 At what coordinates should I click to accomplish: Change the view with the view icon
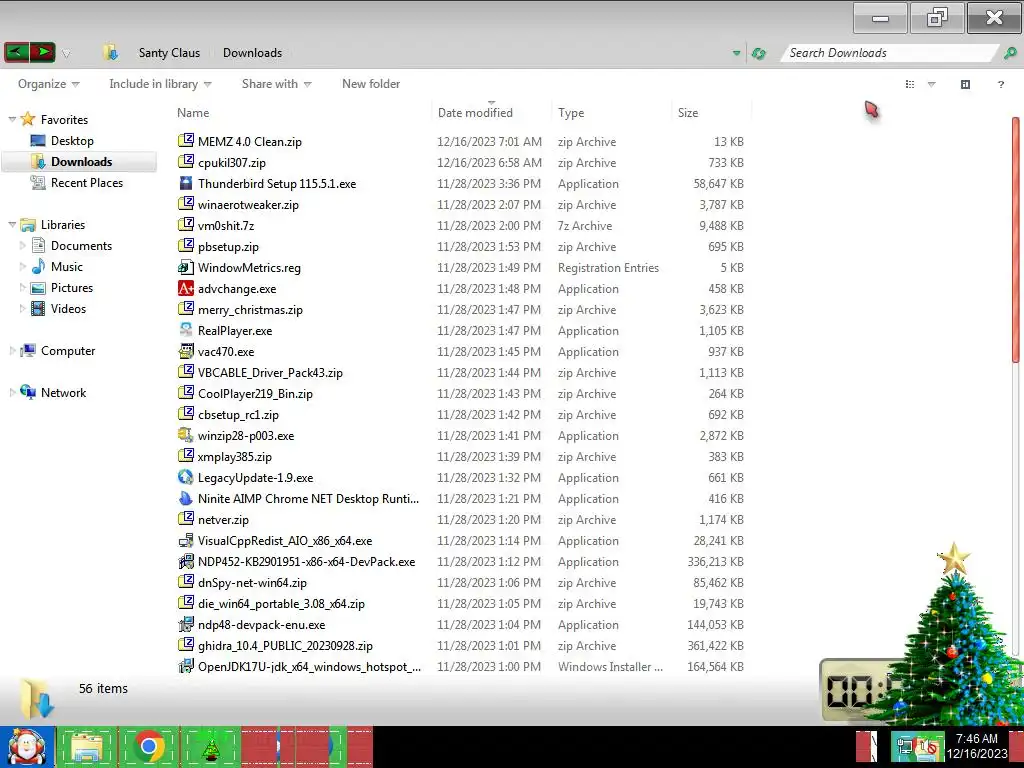pyautogui.click(x=910, y=84)
